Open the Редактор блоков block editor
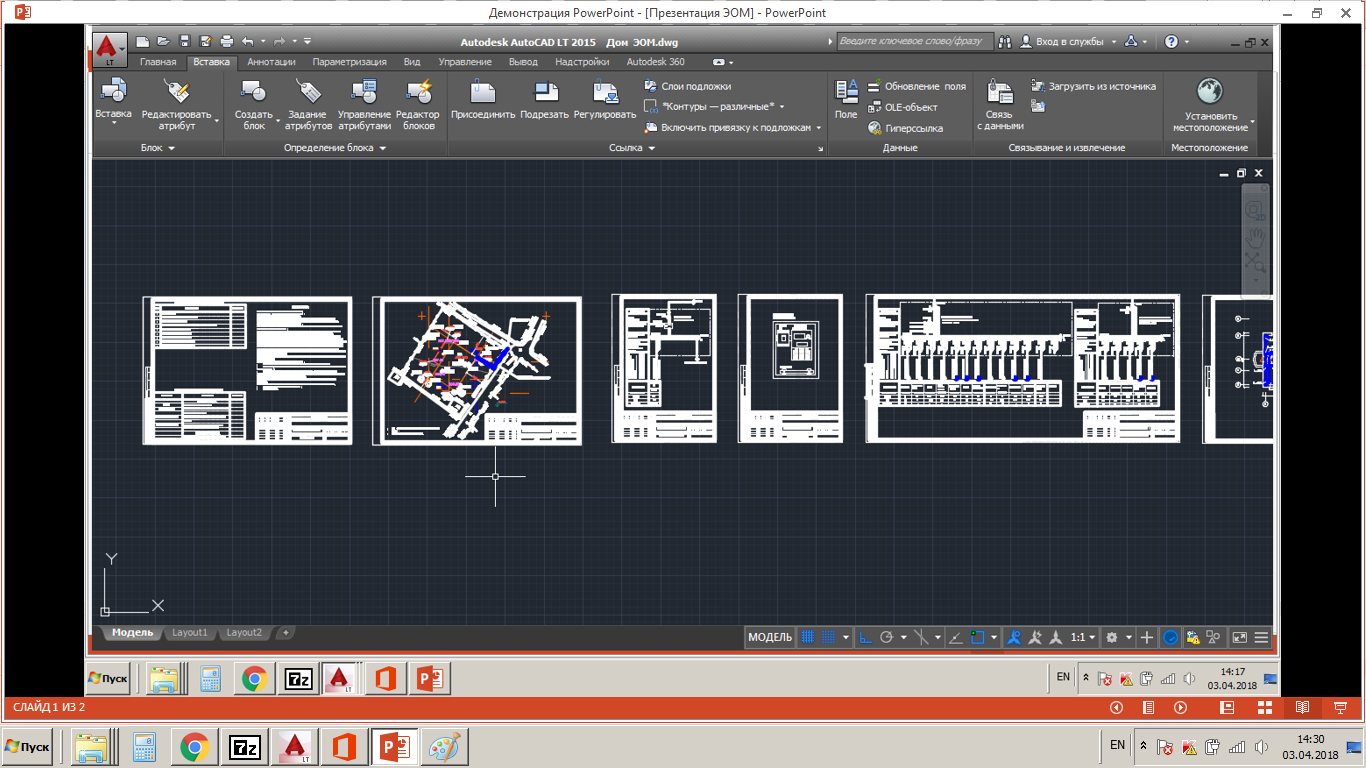This screenshot has height=768, width=1366. 419,93
